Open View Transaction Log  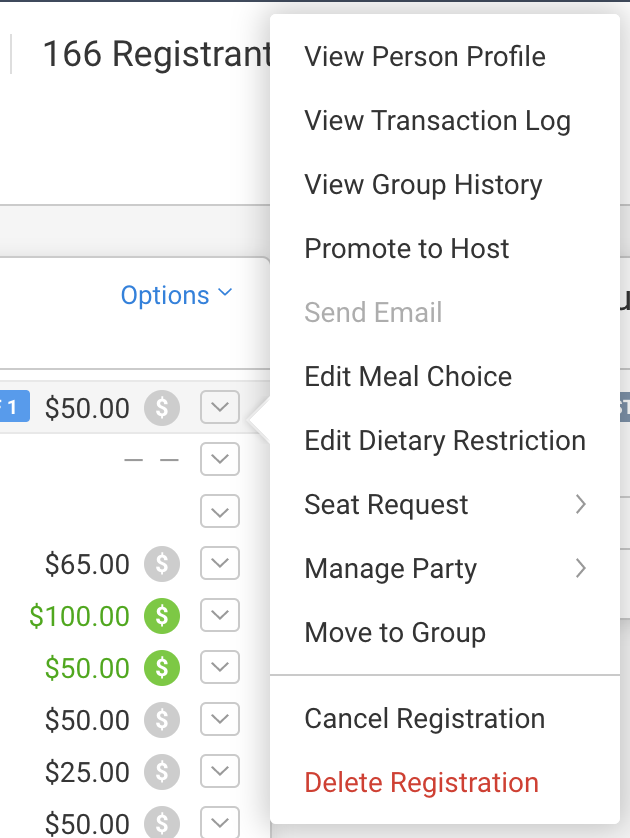pyautogui.click(x=437, y=121)
